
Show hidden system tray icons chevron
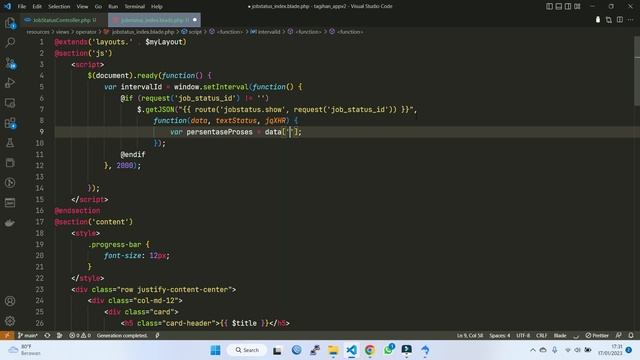click(533, 350)
